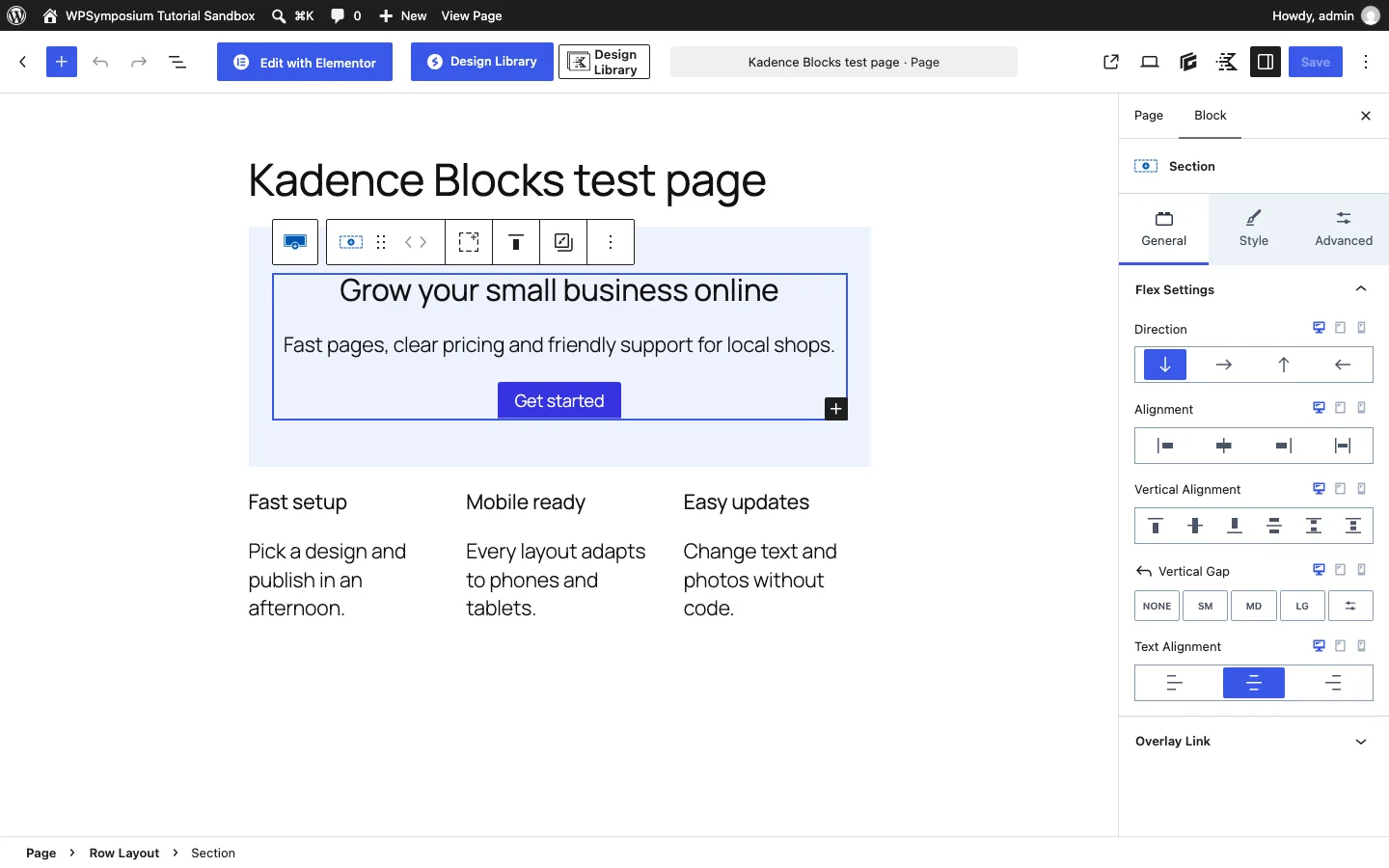Open block vertical align toolbar dropdown
The width and height of the screenshot is (1389, 868).
point(516,242)
